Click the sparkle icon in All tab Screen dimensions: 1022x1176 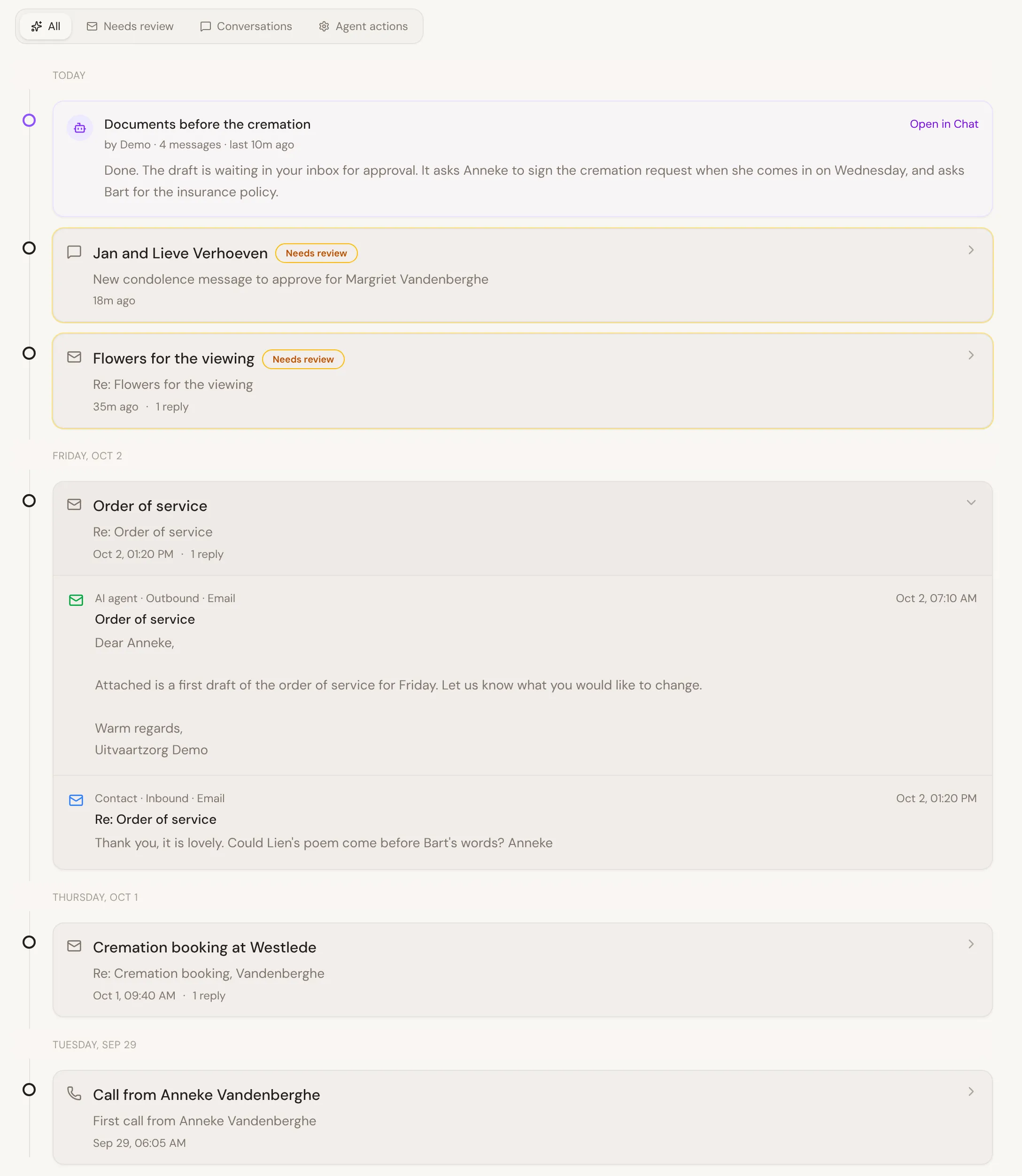coord(37,26)
